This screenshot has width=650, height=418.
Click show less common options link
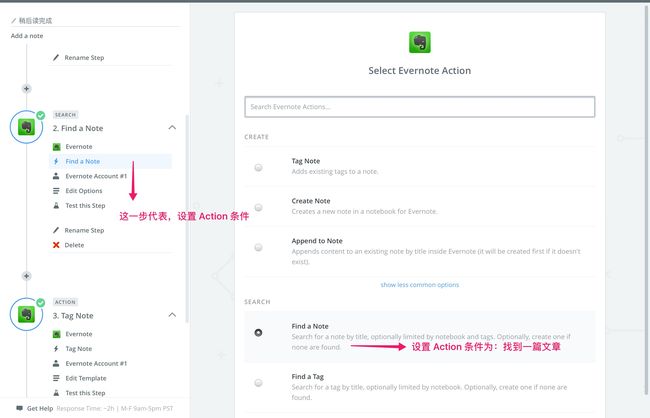420,285
